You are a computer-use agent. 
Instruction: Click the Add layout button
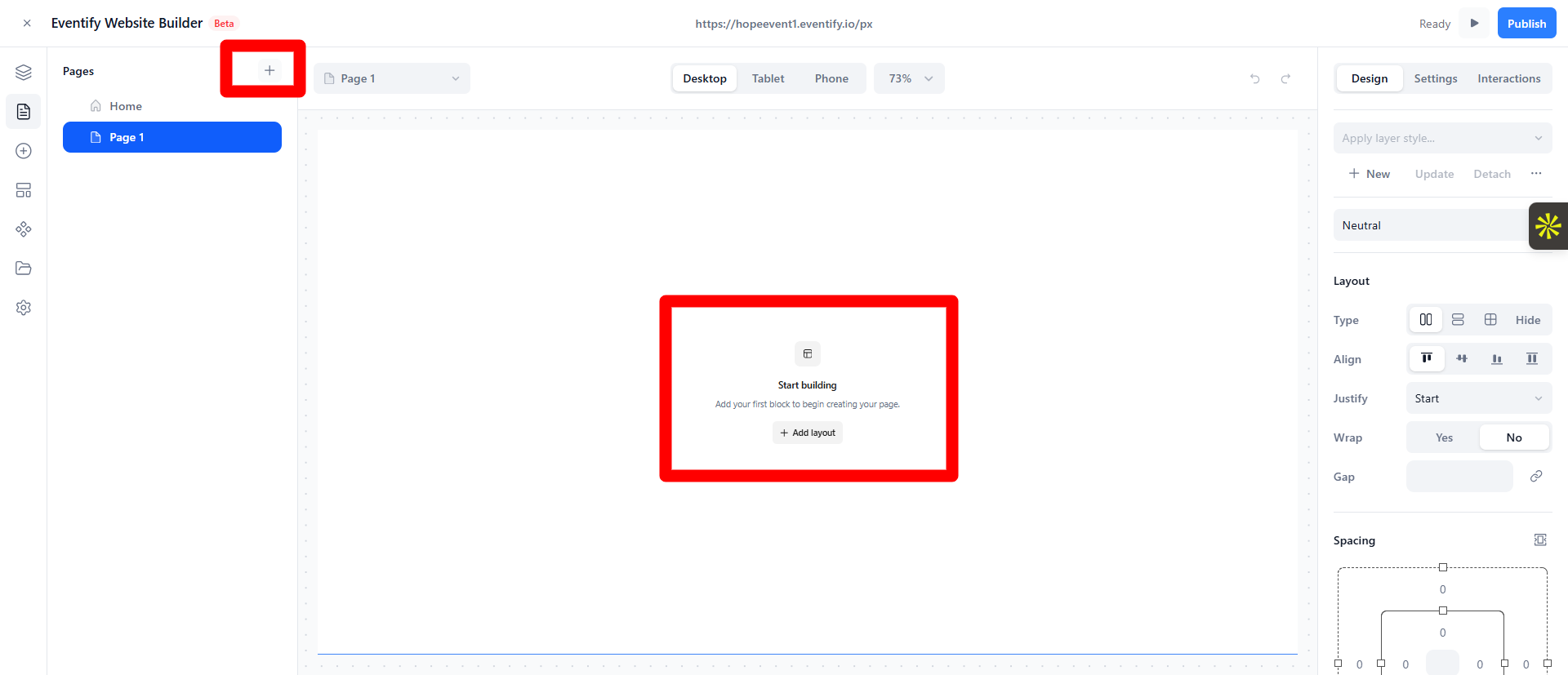click(x=808, y=433)
